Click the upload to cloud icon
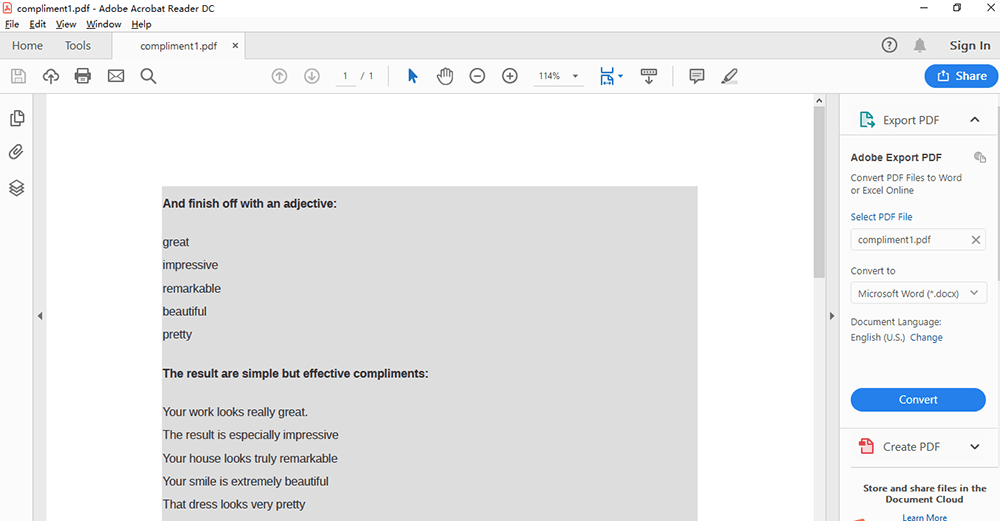 pos(51,76)
